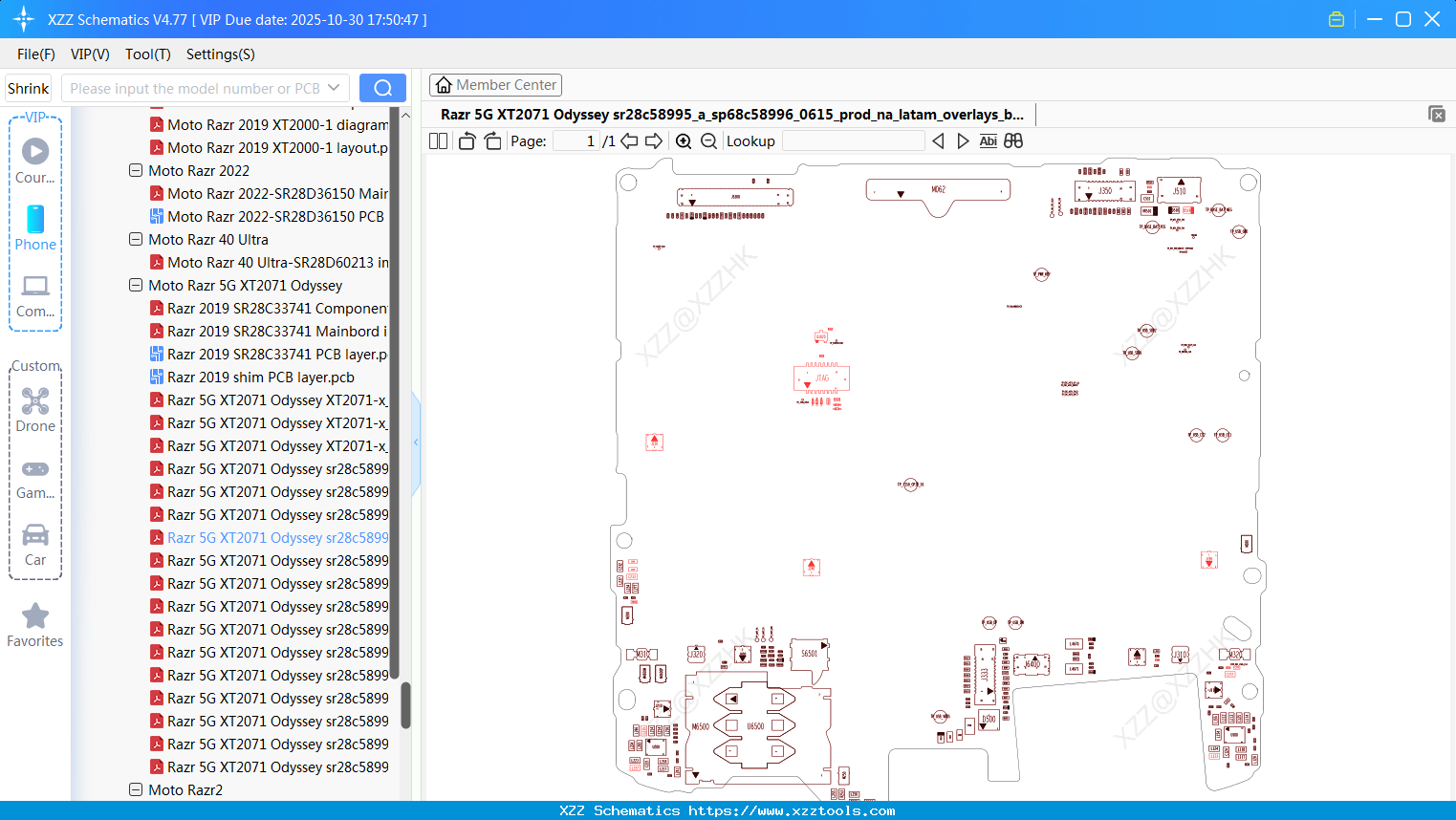The image size is (1456, 820).
Task: Click the binoculars search icon
Action: (1013, 140)
